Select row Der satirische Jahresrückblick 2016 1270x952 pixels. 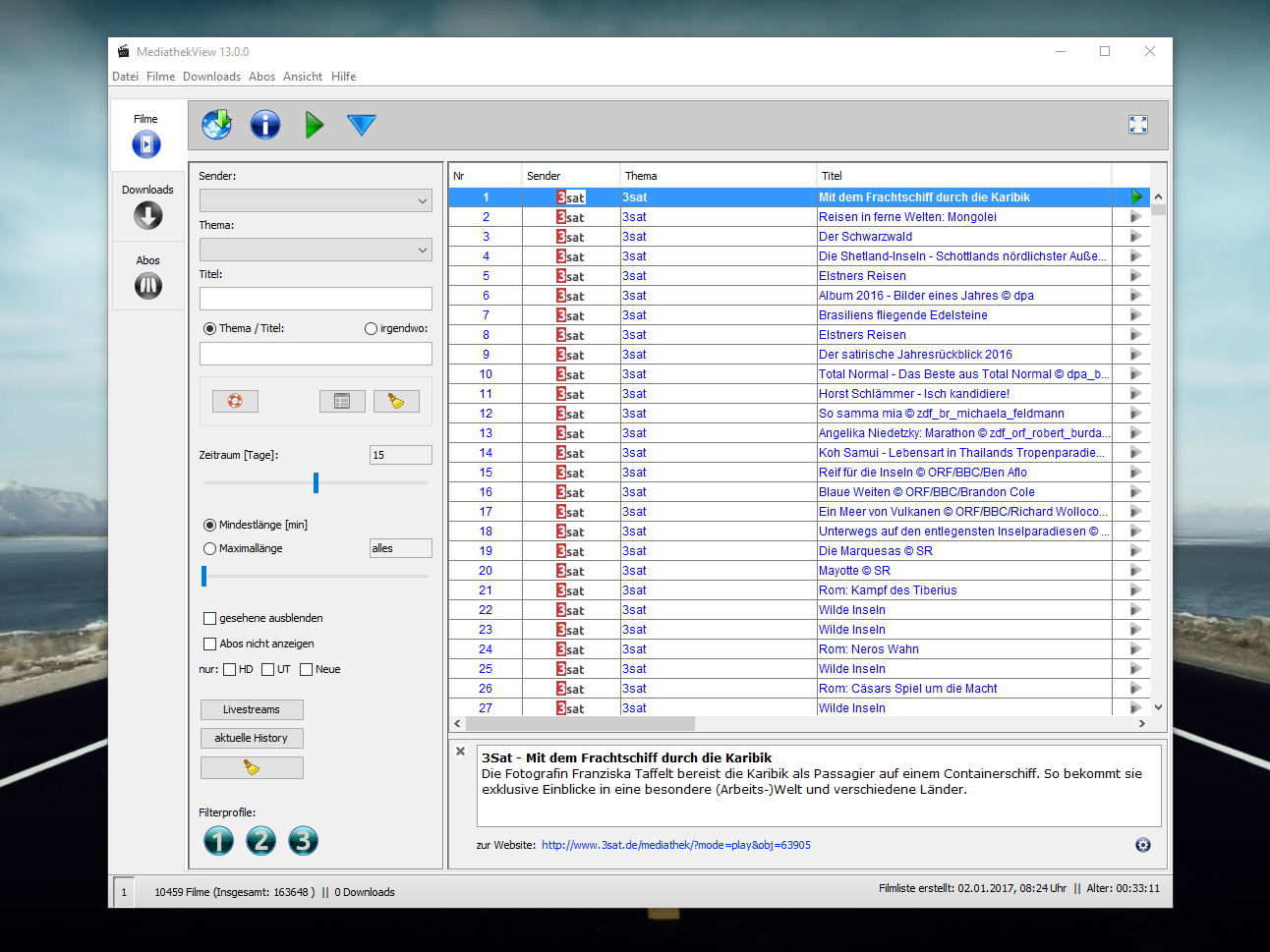pos(799,355)
